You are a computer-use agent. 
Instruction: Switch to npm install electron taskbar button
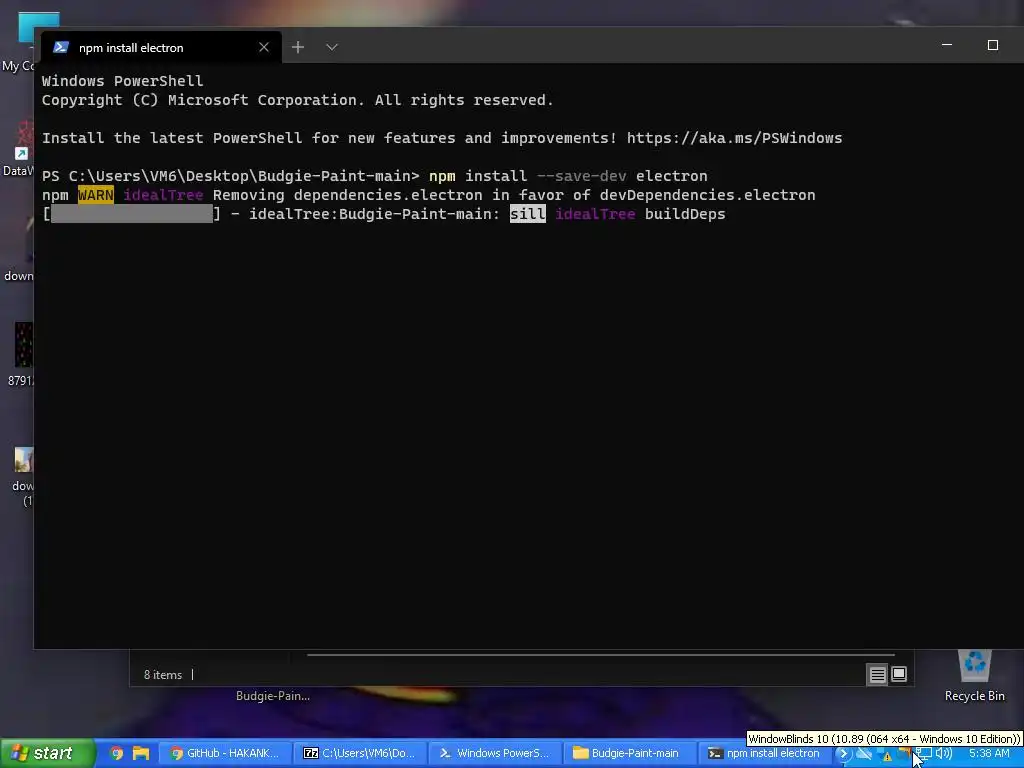coord(765,753)
